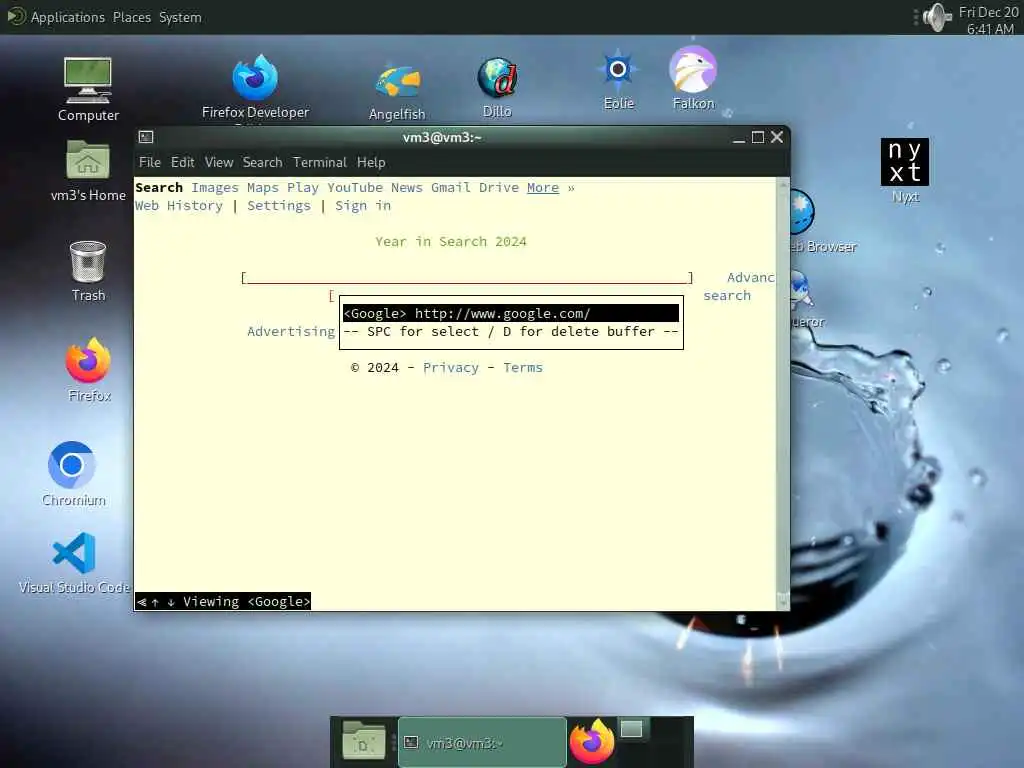Launch the Eolie browser icon
1024x768 pixels.
pos(618,79)
